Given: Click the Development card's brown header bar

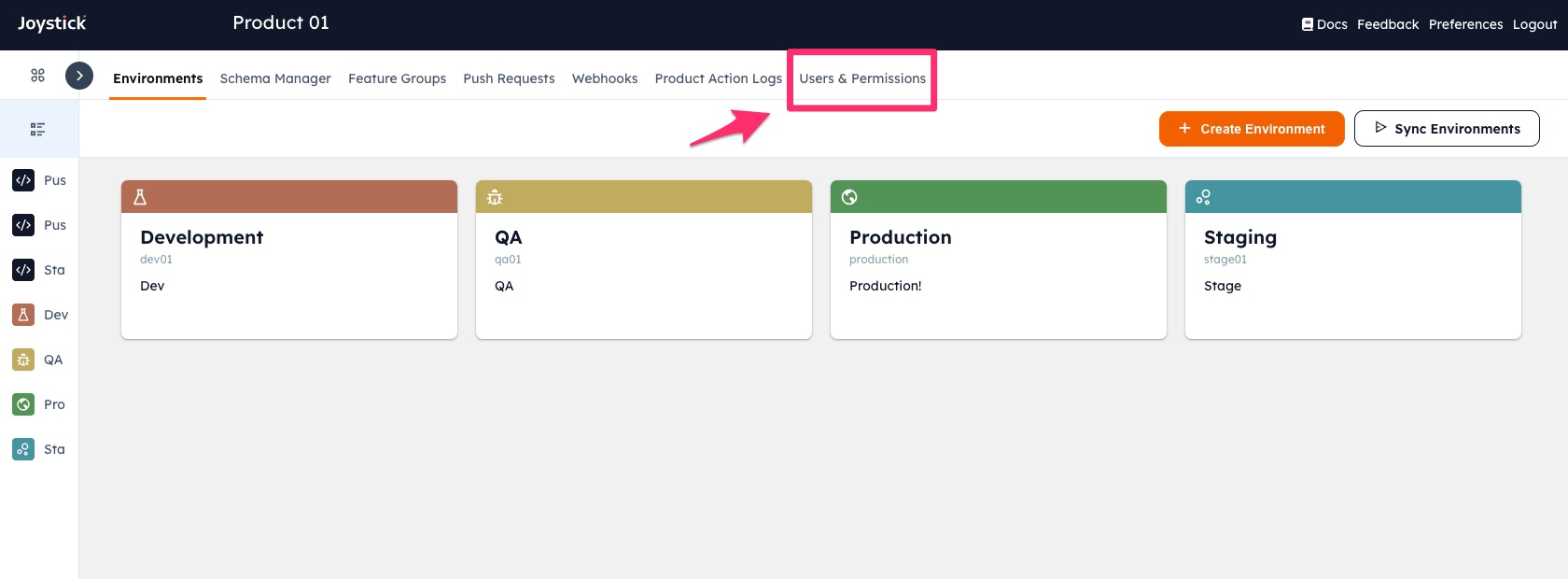Looking at the screenshot, I should [x=289, y=197].
